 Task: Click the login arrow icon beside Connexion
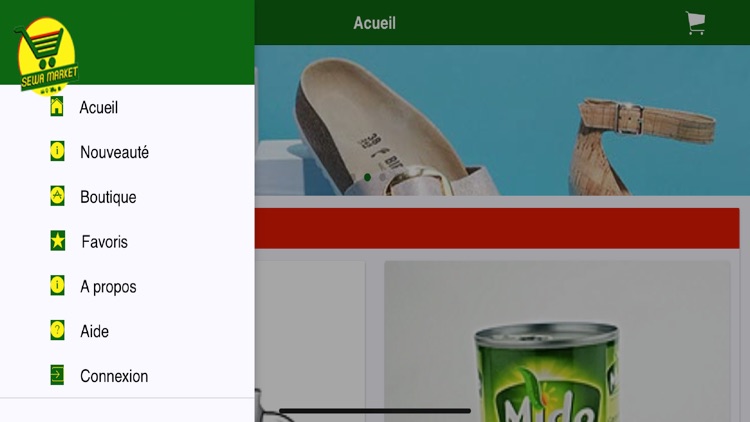pyautogui.click(x=57, y=375)
